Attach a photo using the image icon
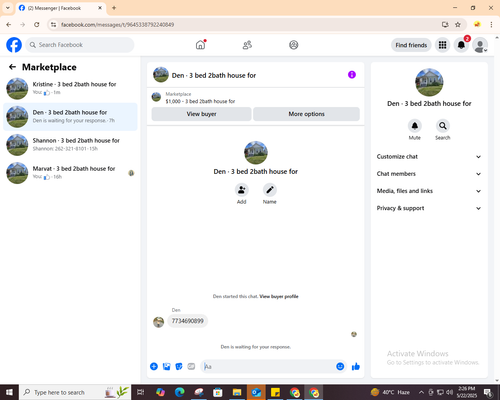Screen dimensions: 500x400 [166, 367]
